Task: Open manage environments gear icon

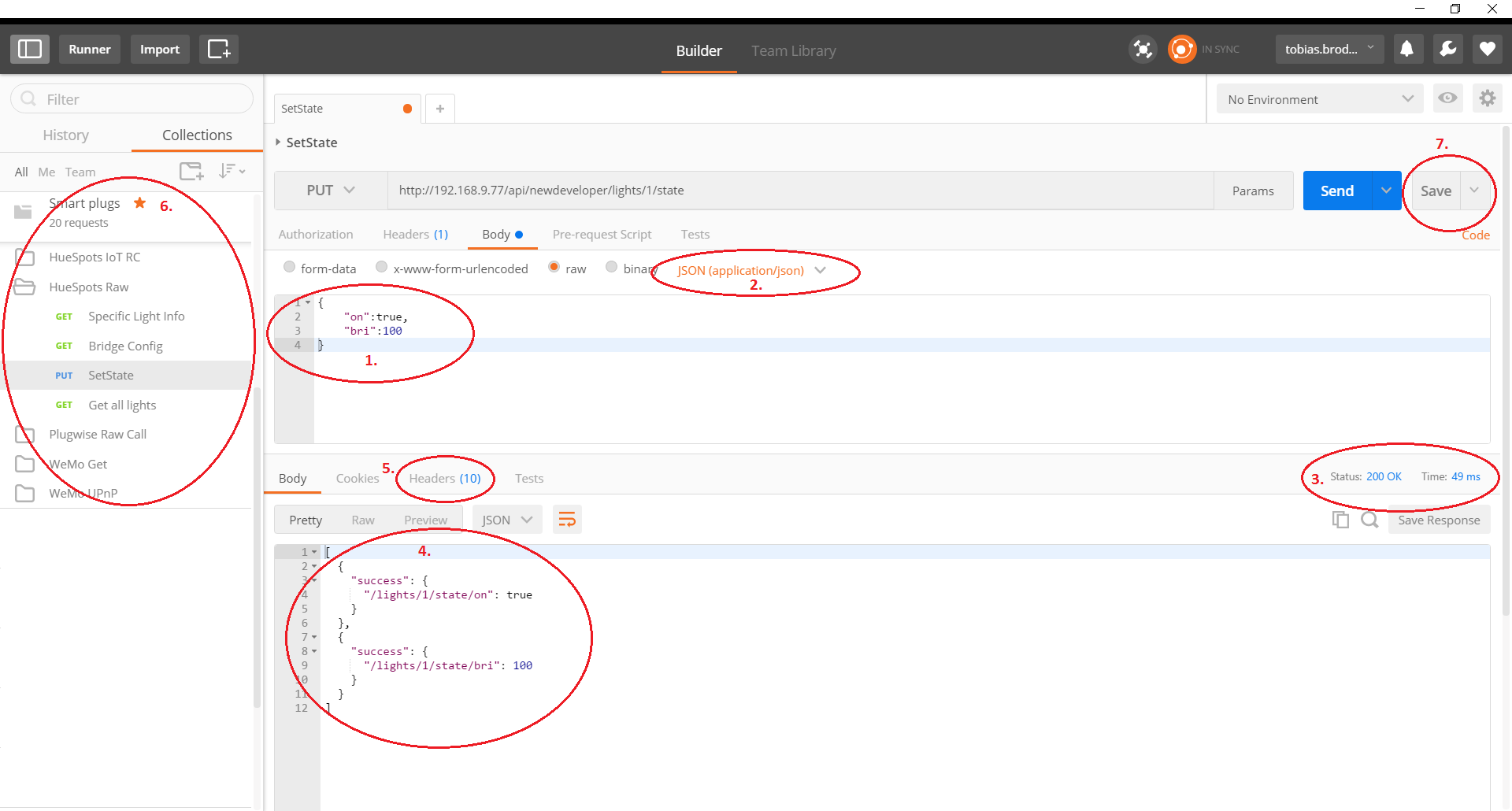Action: point(1487,98)
